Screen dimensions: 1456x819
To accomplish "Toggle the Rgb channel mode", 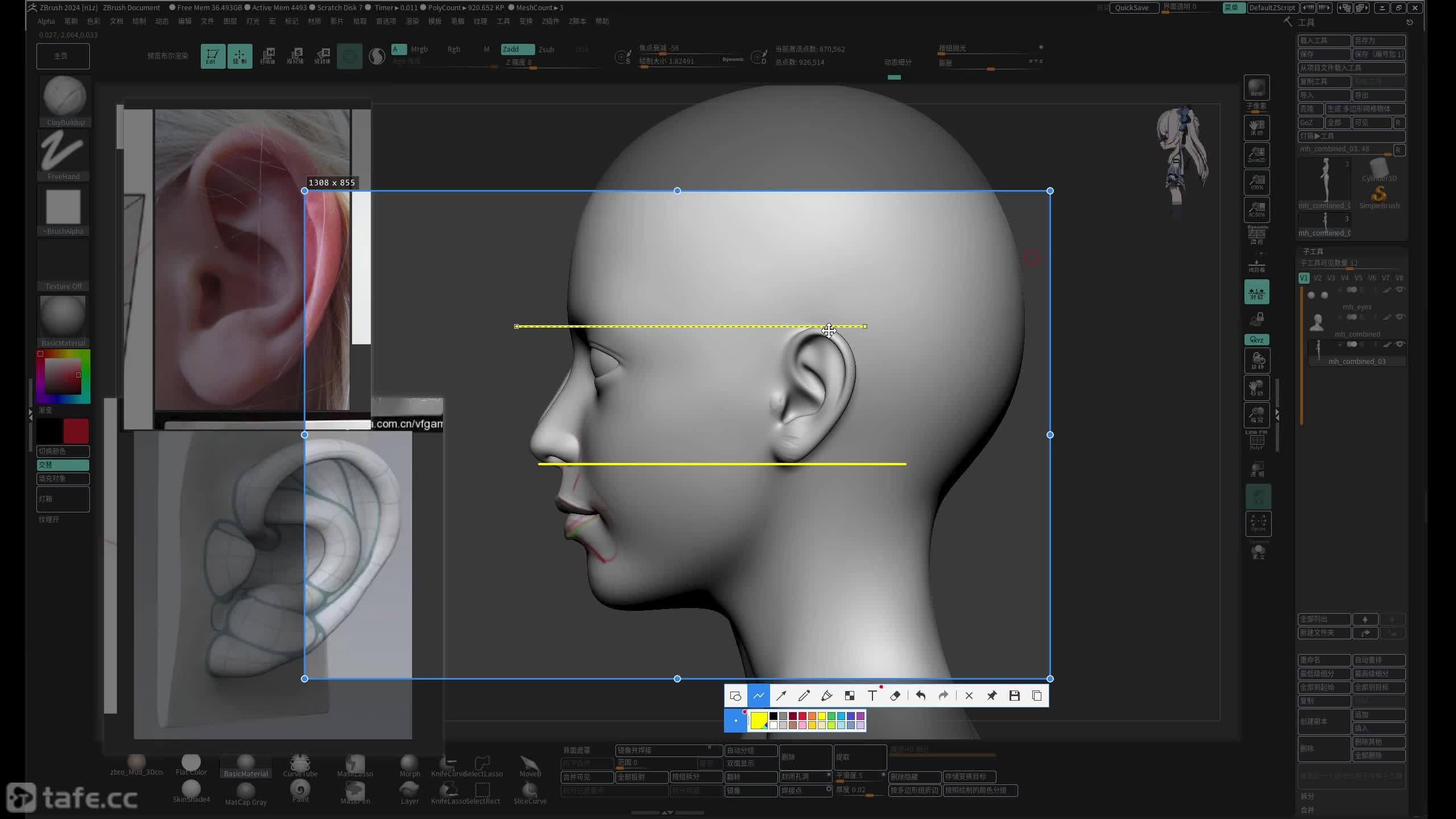I will tap(453, 49).
